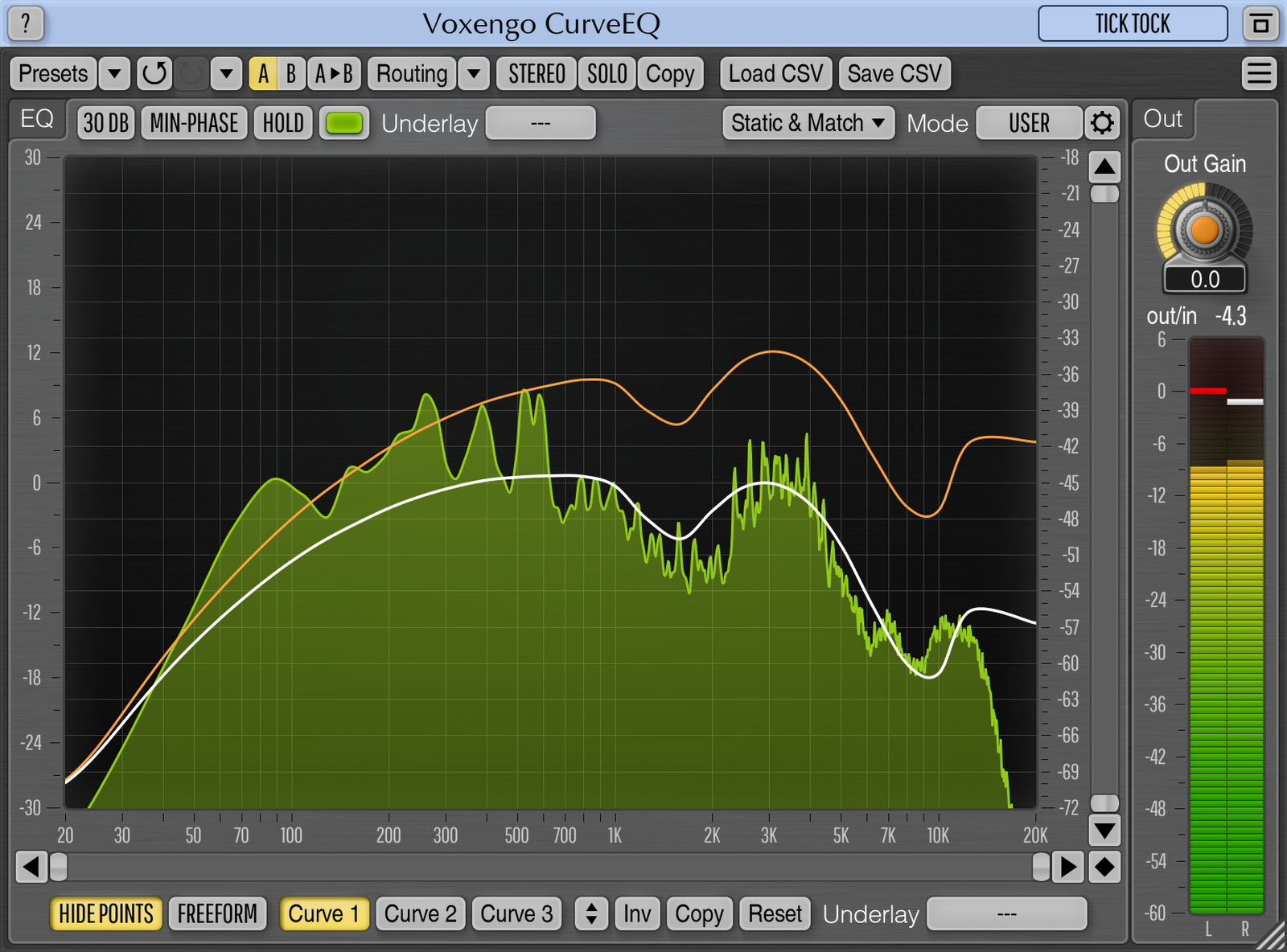Viewport: 1287px width, 952px height.
Task: Open the Routing options dropdown arrow
Action: pyautogui.click(x=473, y=73)
